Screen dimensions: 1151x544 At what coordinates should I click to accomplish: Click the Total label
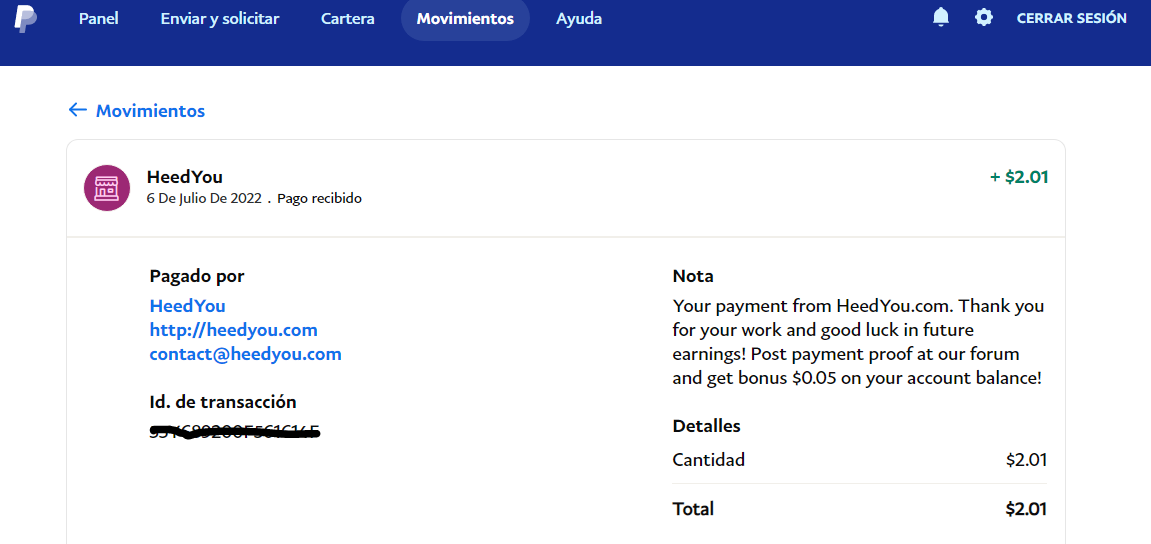(x=693, y=509)
